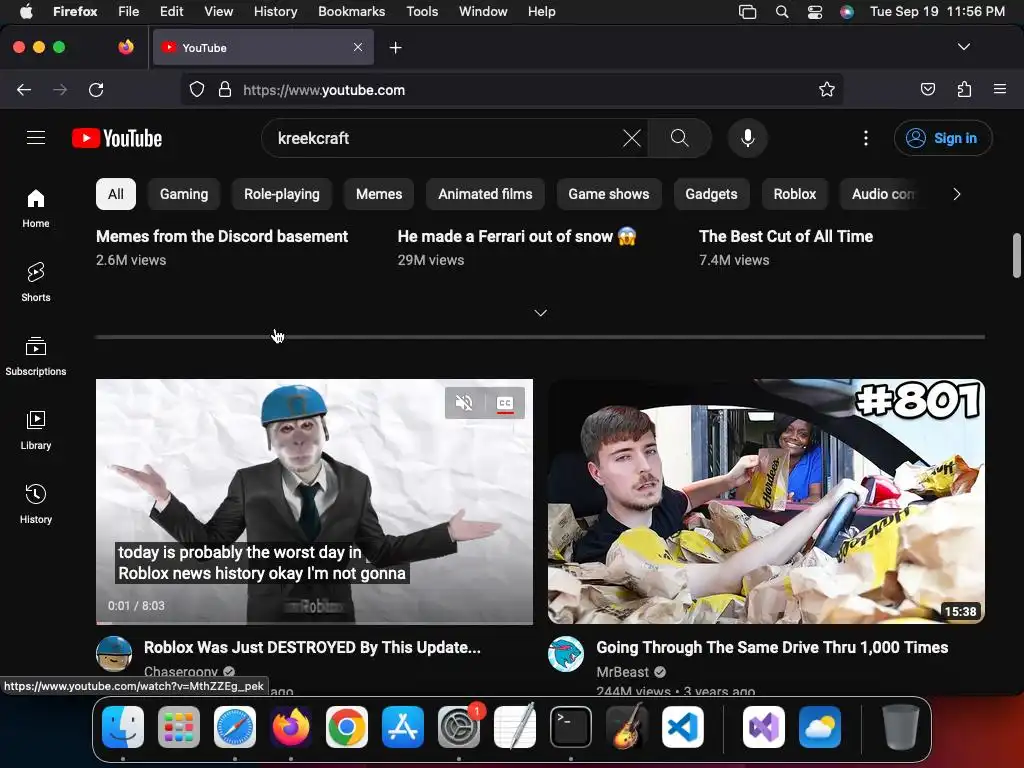
Task: Unmute the video preview
Action: 464,403
